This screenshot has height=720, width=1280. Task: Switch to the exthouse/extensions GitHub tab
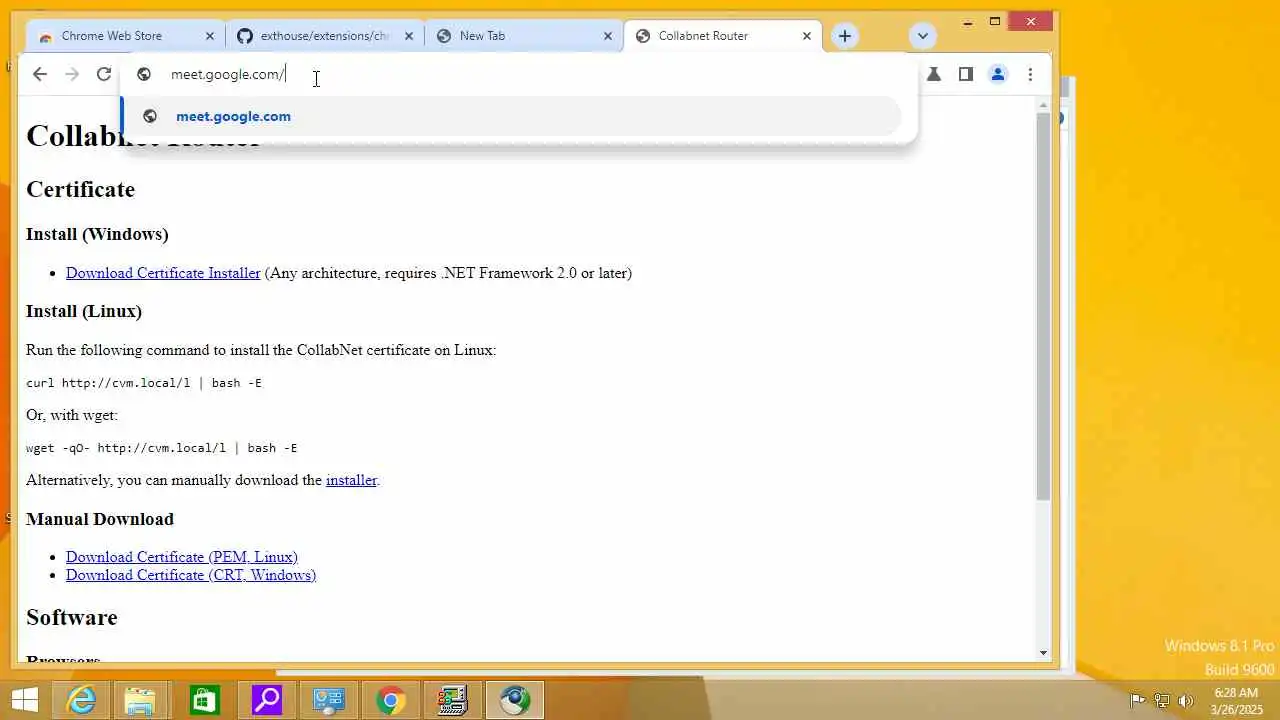coord(325,36)
